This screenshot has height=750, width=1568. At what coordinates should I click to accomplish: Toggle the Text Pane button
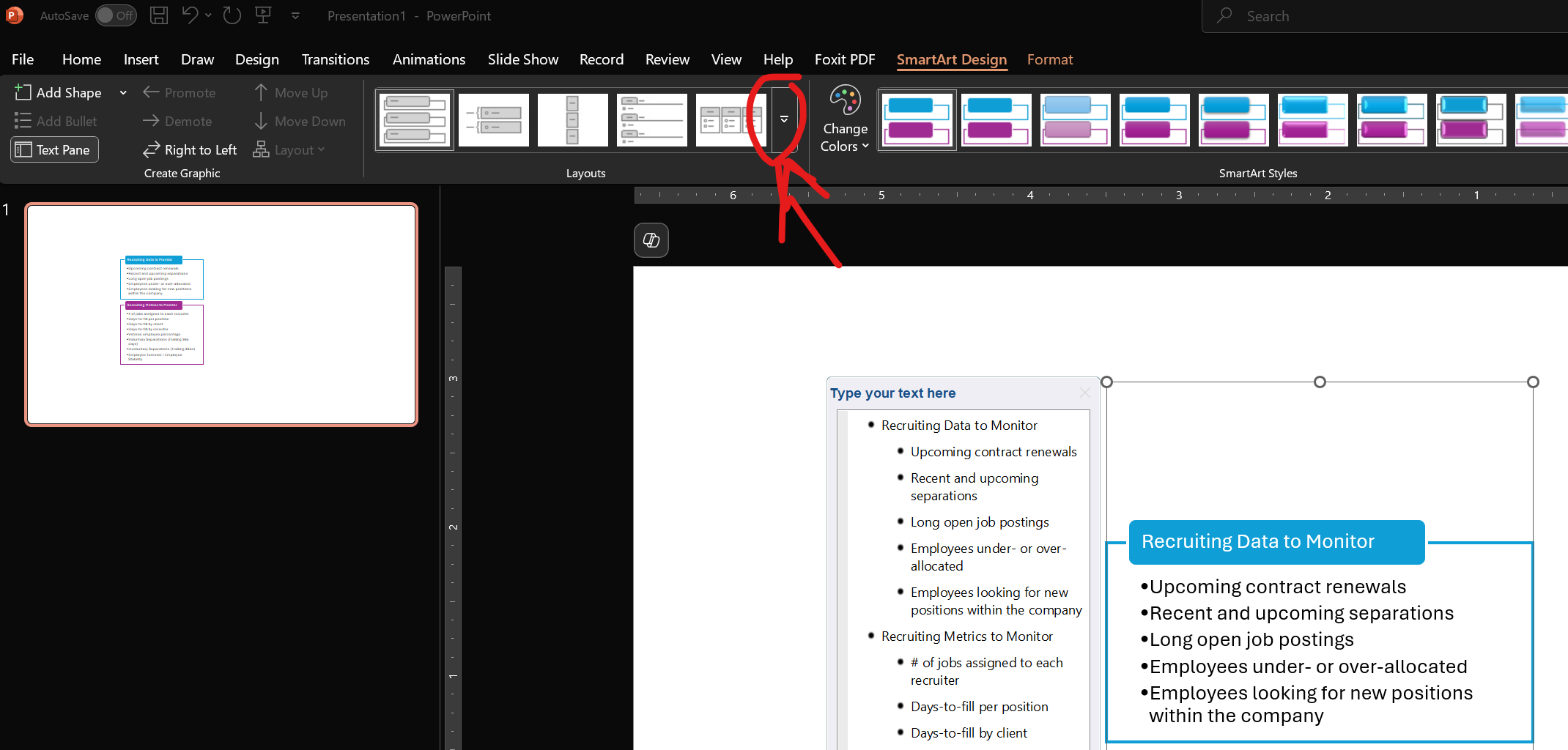pyautogui.click(x=54, y=150)
